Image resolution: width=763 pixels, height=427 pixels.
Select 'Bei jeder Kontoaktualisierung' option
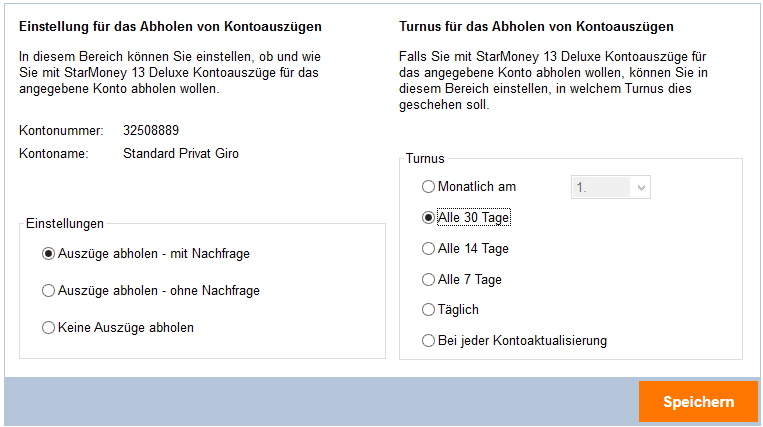tap(429, 341)
